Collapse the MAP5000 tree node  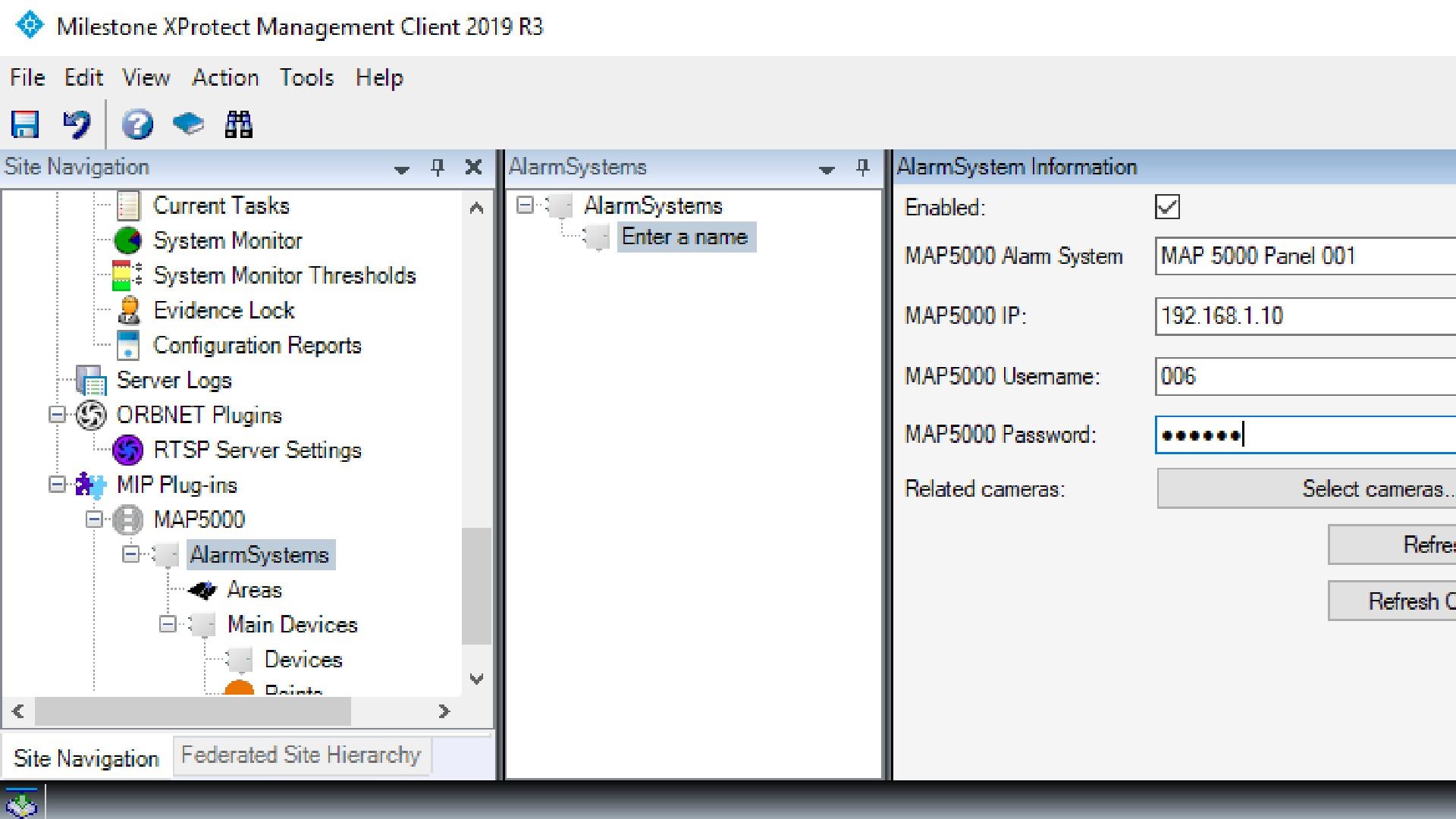(94, 519)
